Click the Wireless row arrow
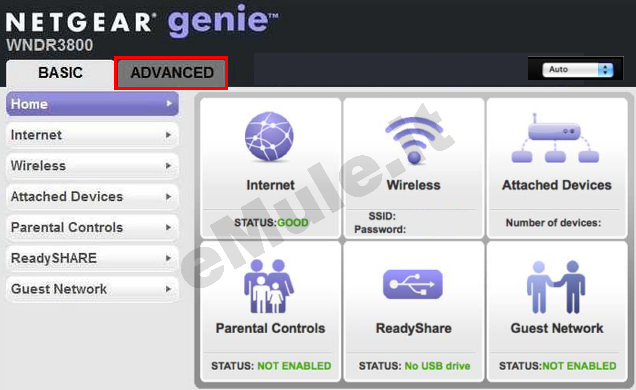Viewport: 636px width, 390px height. click(169, 166)
